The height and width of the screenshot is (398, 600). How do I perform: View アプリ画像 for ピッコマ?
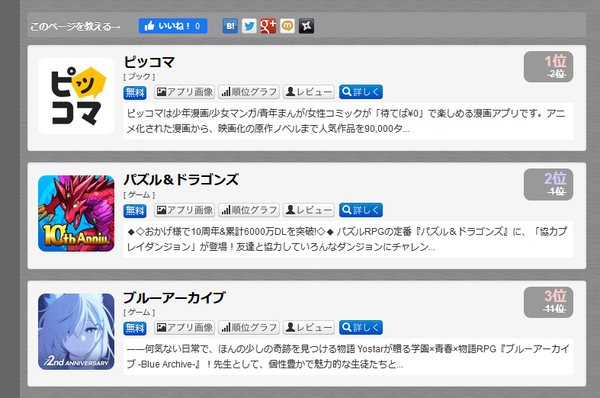184,92
